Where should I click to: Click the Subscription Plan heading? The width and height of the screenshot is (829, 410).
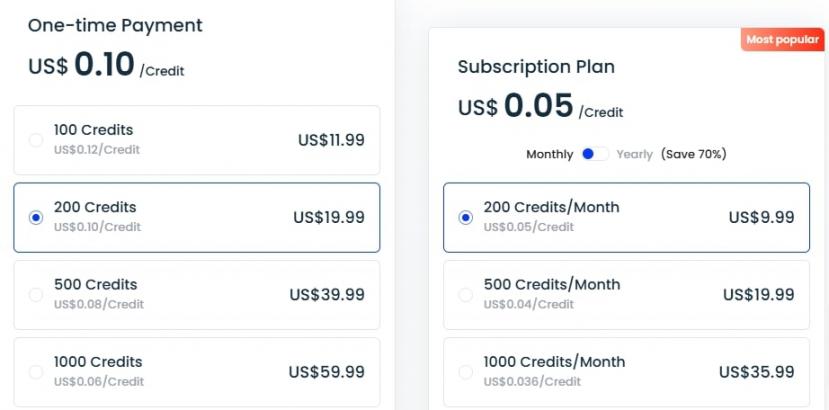pyautogui.click(x=536, y=67)
